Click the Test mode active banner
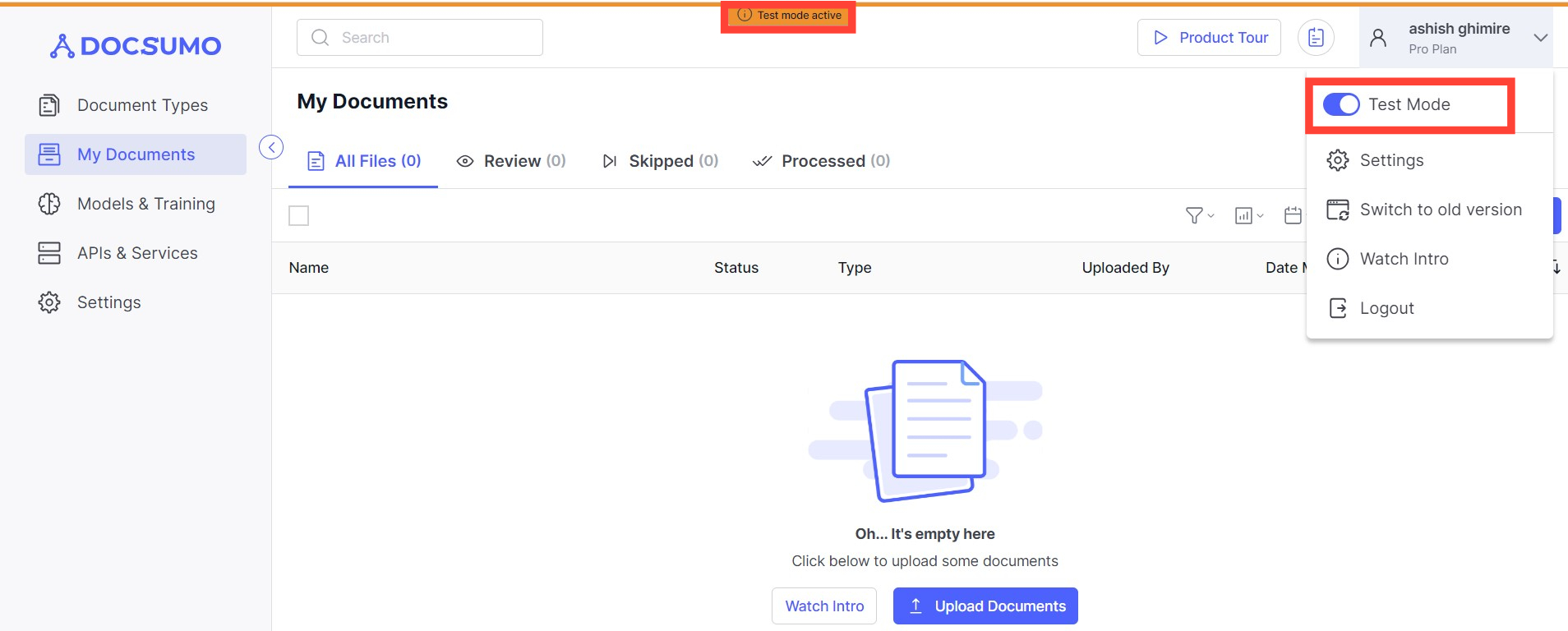 pos(789,16)
